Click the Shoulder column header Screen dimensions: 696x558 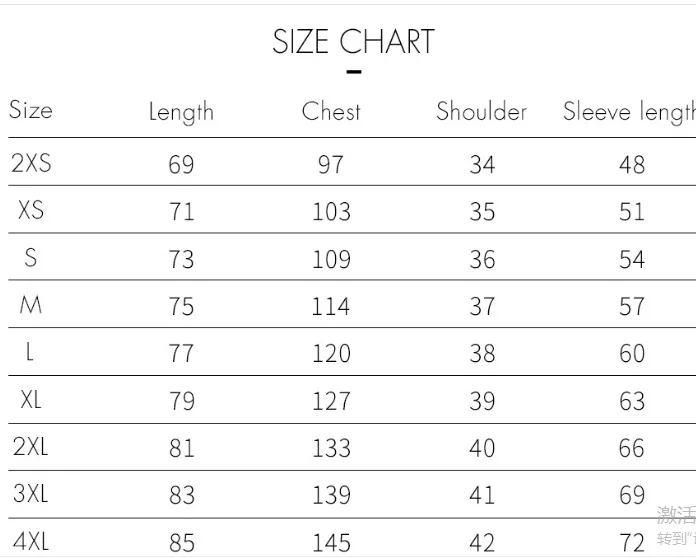click(481, 111)
